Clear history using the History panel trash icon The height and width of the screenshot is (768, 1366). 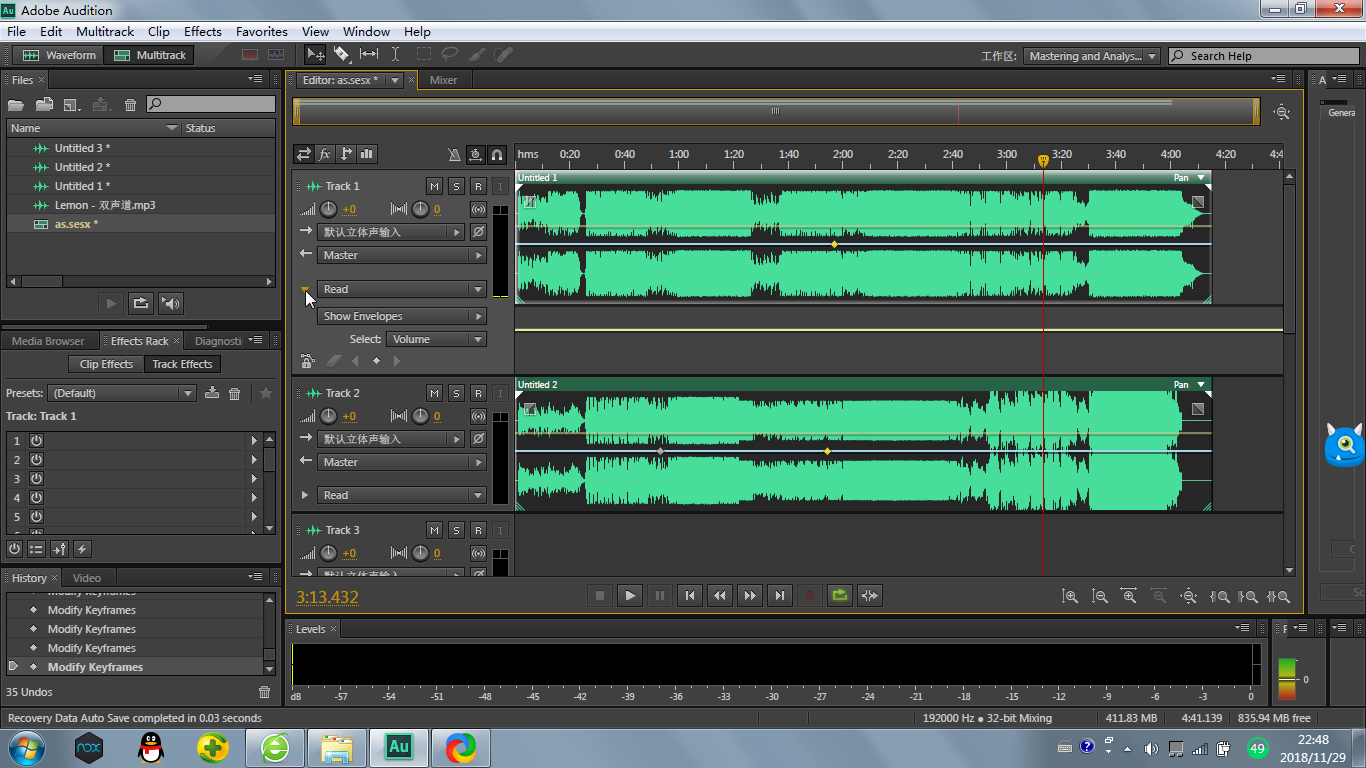click(265, 692)
